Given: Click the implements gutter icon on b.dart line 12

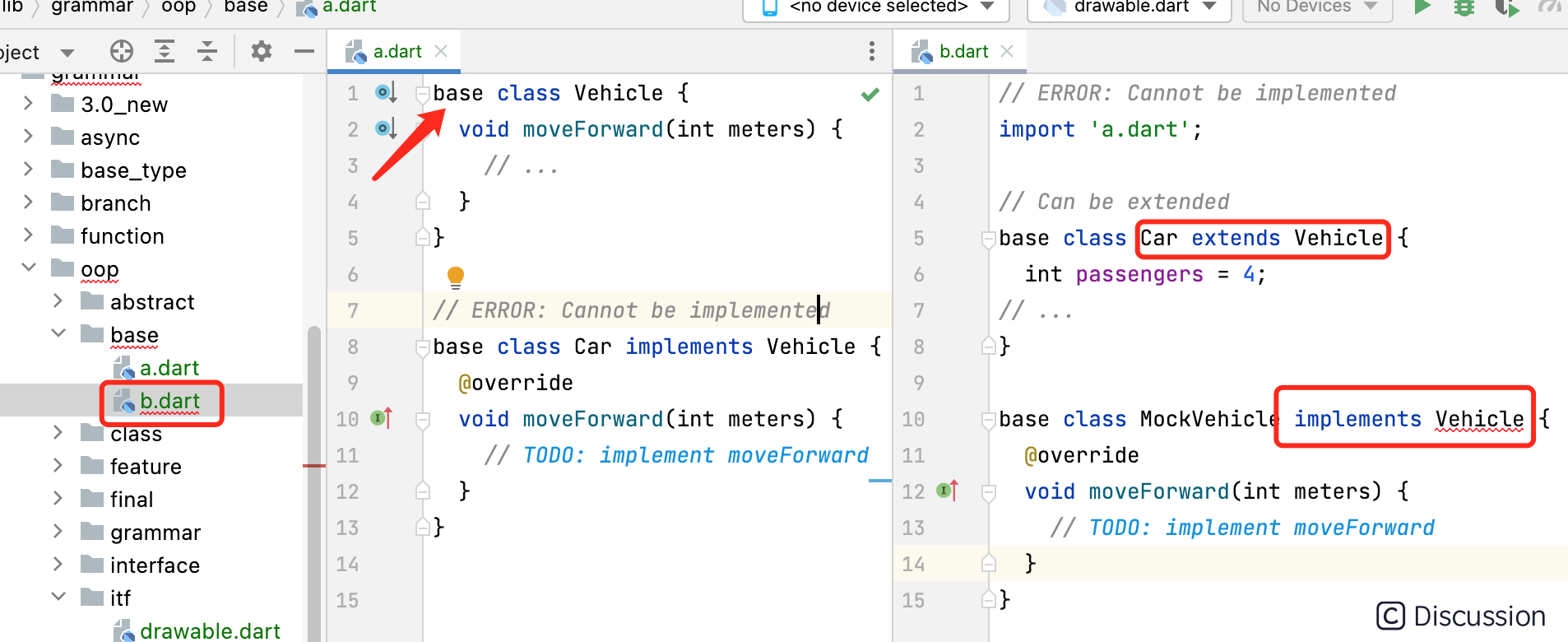Looking at the screenshot, I should [948, 491].
